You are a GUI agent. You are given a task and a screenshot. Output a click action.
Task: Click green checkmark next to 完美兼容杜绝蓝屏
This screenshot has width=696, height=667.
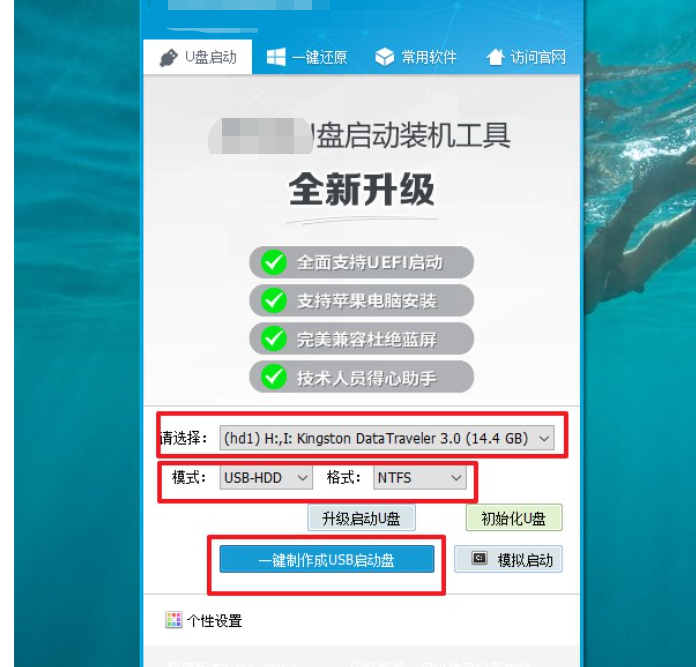[x=273, y=339]
